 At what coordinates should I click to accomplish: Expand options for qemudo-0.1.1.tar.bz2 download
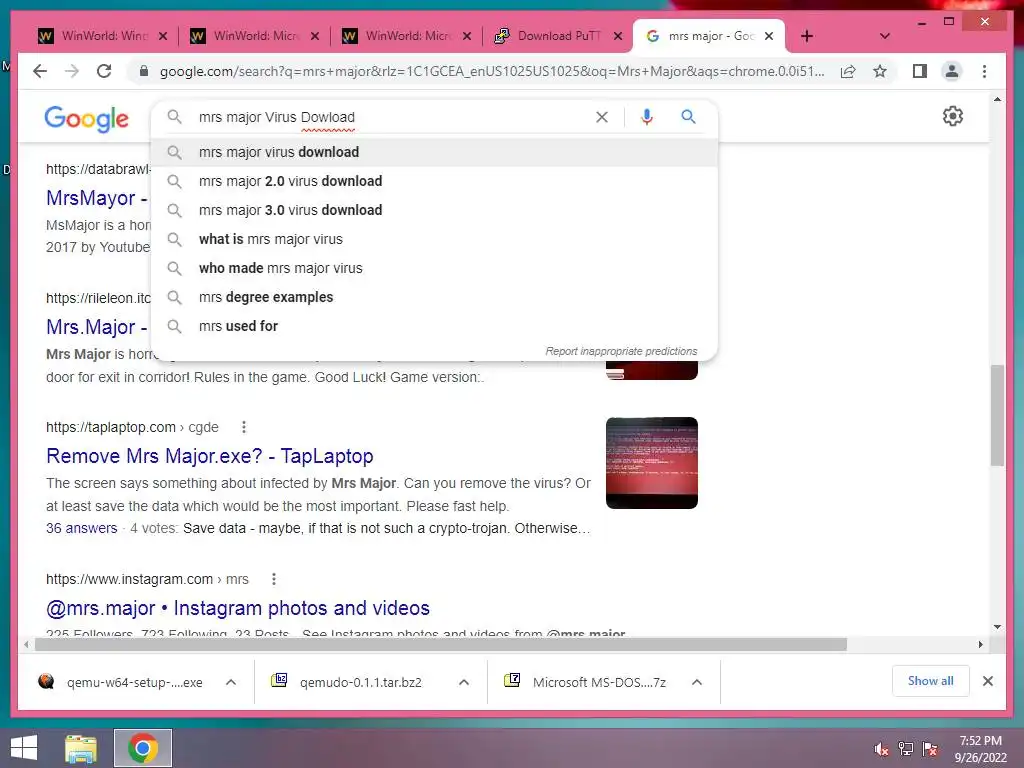pyautogui.click(x=464, y=682)
